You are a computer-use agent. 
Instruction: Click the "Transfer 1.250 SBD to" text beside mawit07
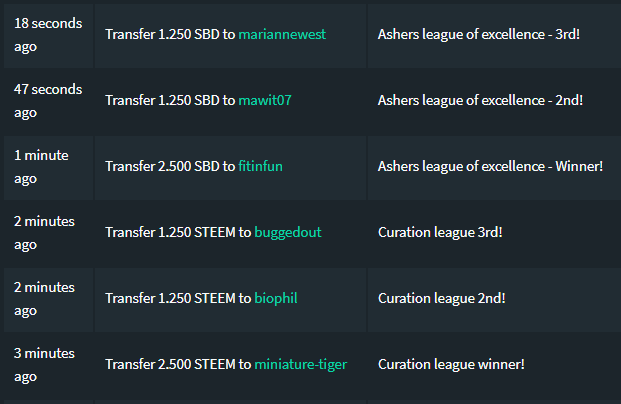[x=170, y=100]
